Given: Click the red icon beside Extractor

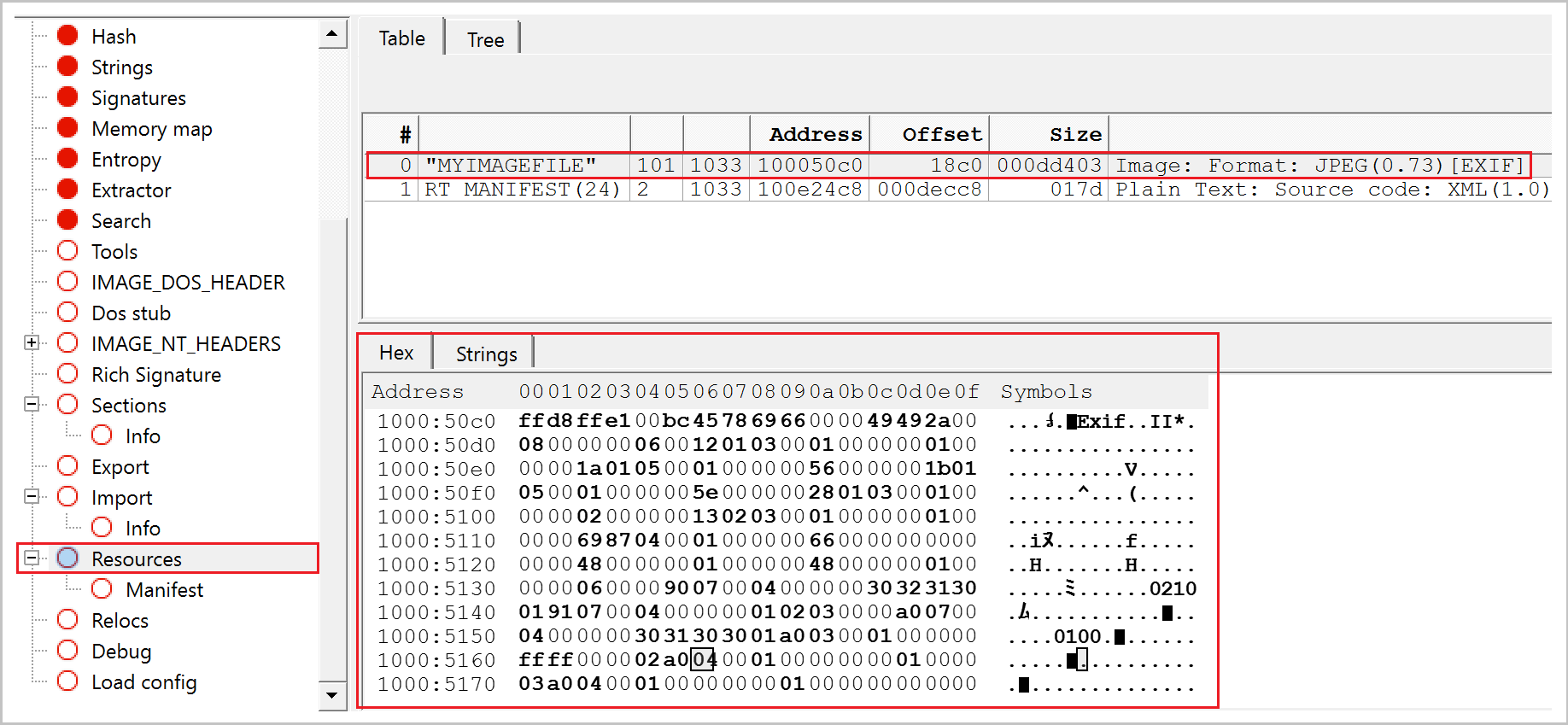Looking at the screenshot, I should pos(67,190).
